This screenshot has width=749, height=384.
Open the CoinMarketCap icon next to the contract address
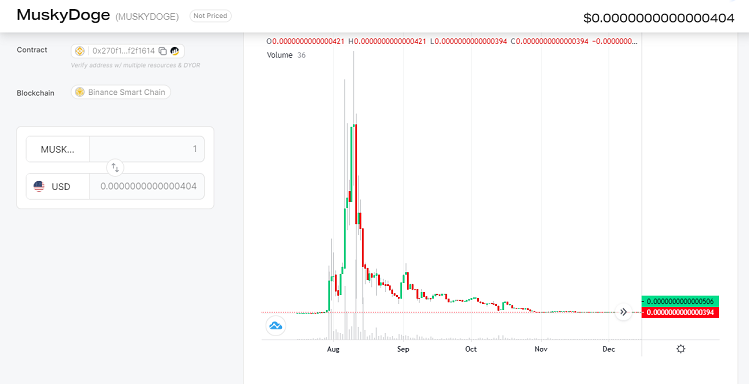point(174,51)
